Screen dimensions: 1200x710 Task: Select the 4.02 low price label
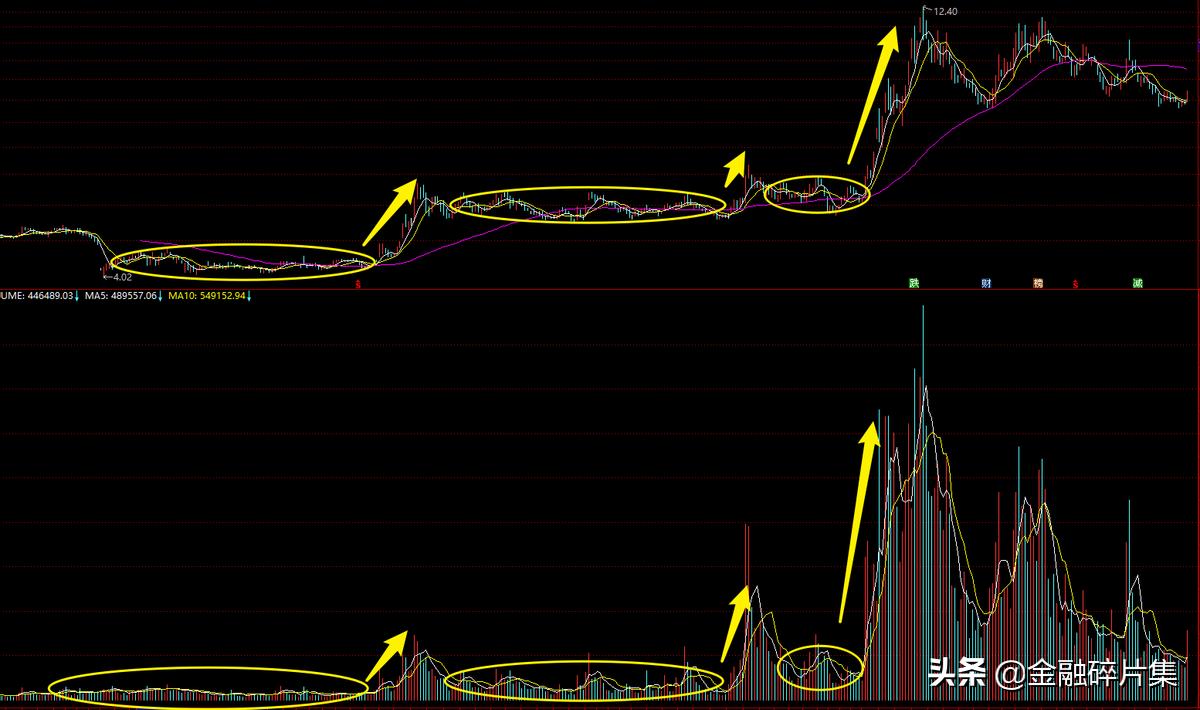click(122, 276)
